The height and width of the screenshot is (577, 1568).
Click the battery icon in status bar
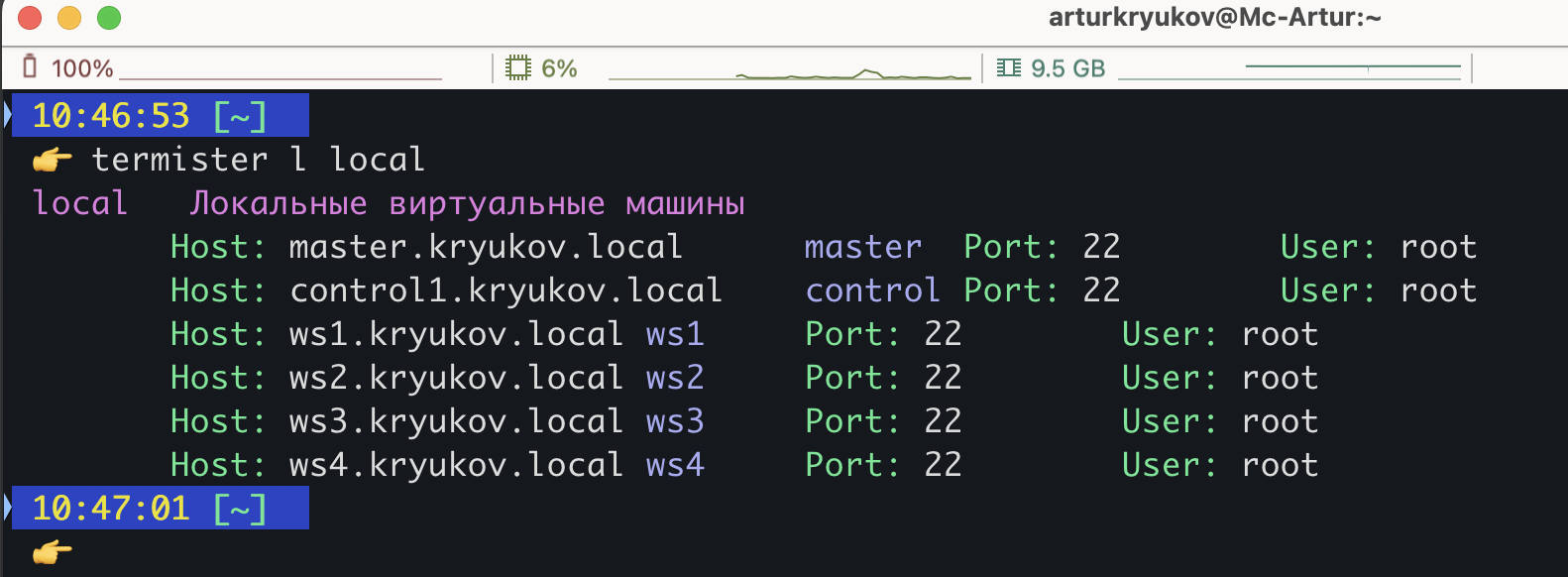30,66
